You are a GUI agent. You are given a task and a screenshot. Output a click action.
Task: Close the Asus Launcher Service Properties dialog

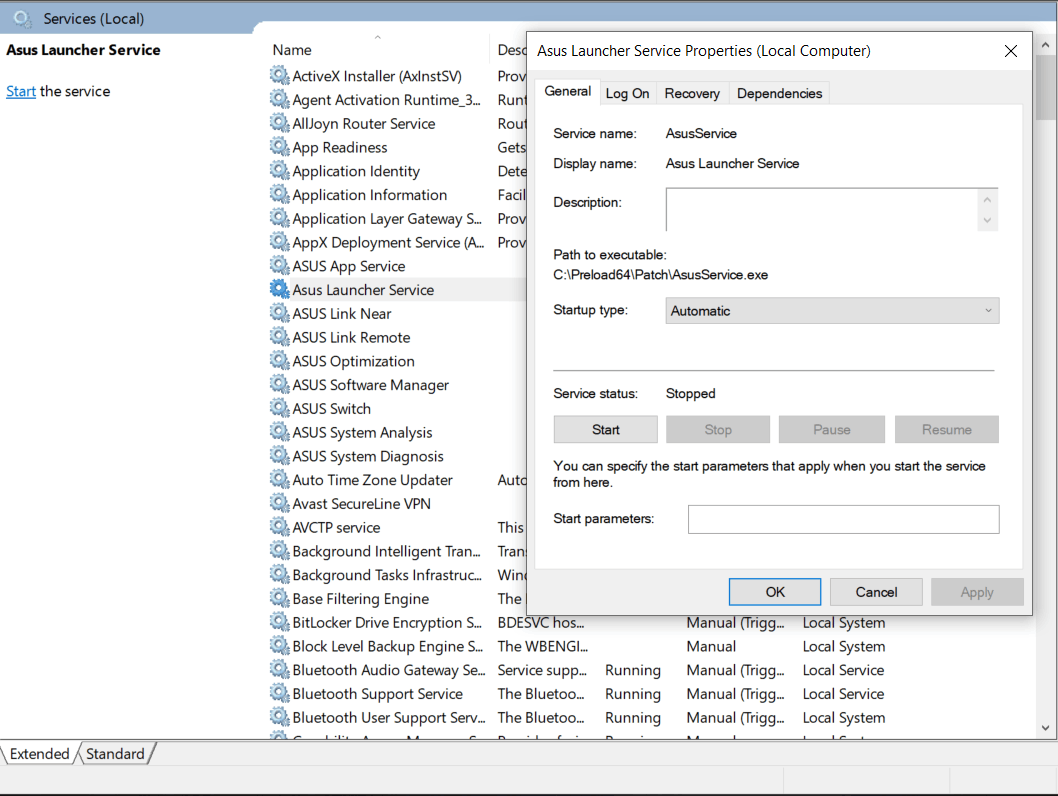(x=1010, y=51)
